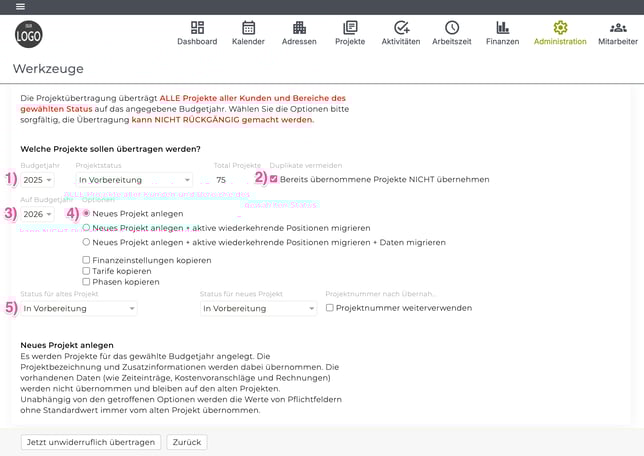Open the Administration navigation item
644x456 pixels.
click(560, 33)
